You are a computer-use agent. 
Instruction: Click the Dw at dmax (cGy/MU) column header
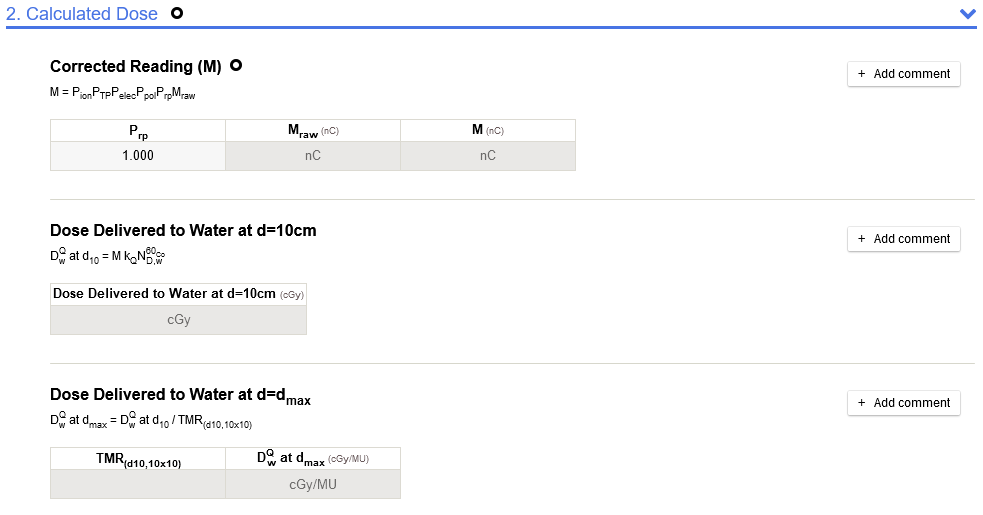click(313, 458)
